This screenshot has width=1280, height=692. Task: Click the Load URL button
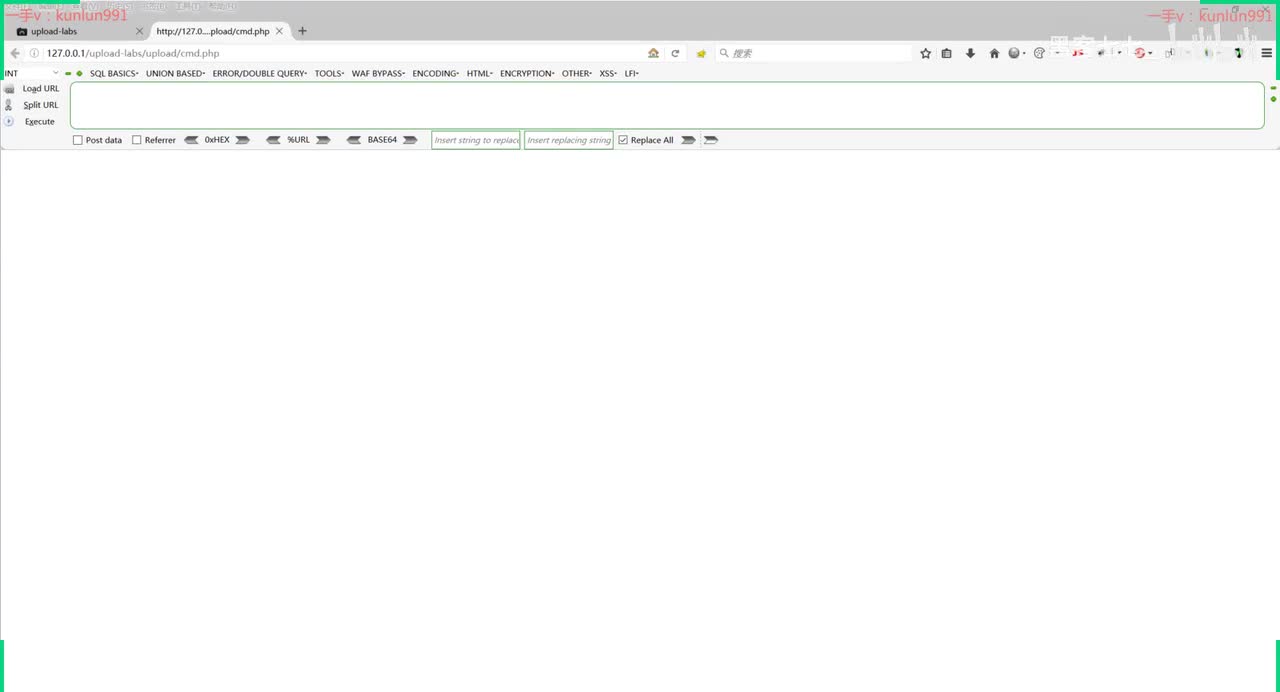(x=41, y=89)
